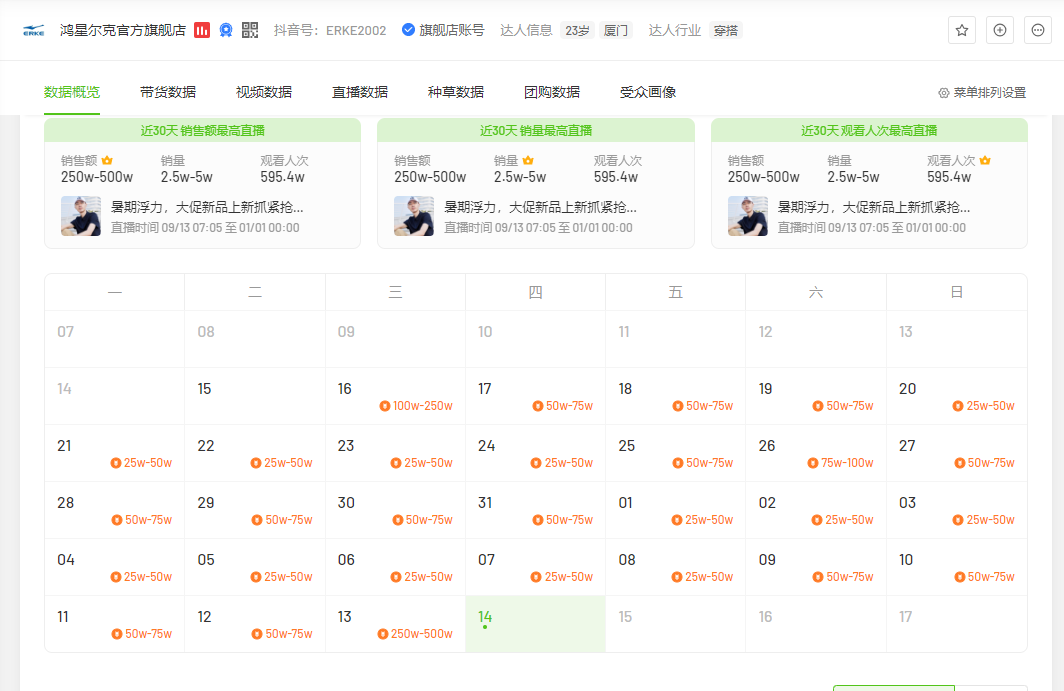Open the 团购数据 tab
Viewport: 1064px width, 691px height.
coord(552,92)
